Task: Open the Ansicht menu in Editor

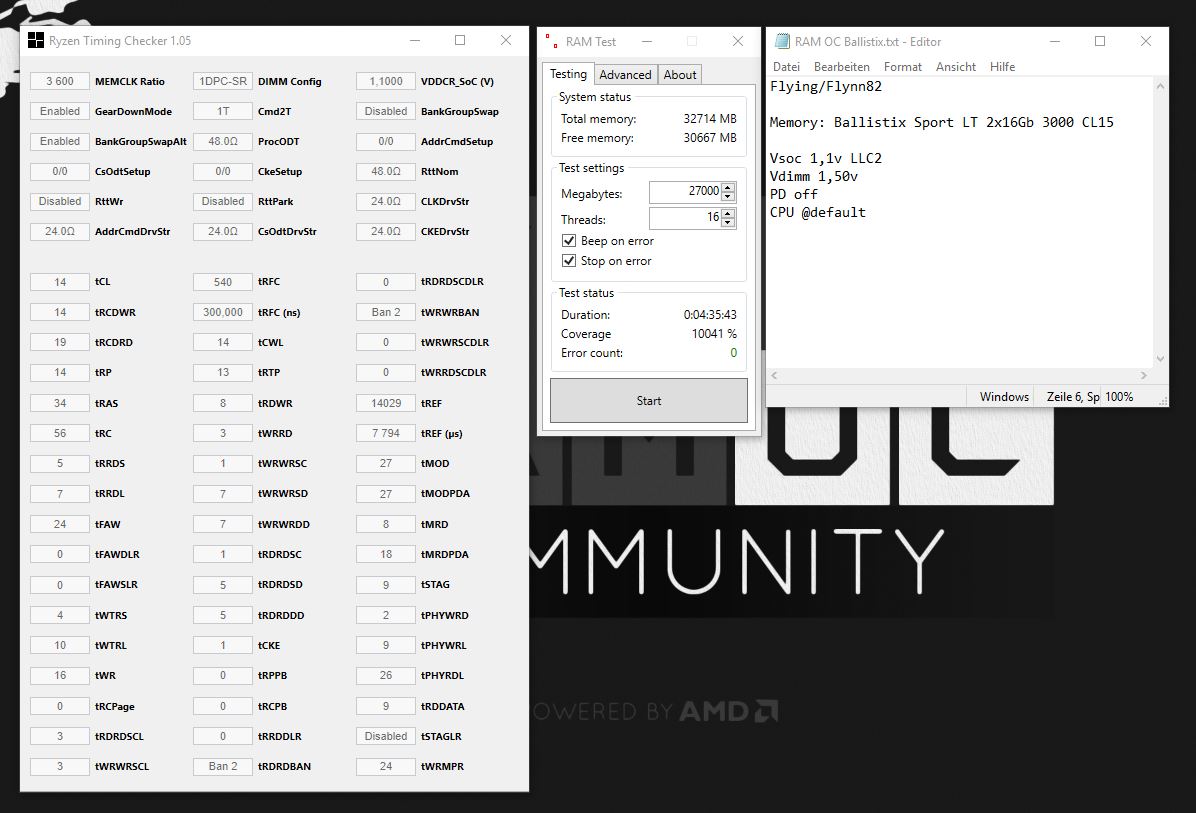Action: (956, 67)
